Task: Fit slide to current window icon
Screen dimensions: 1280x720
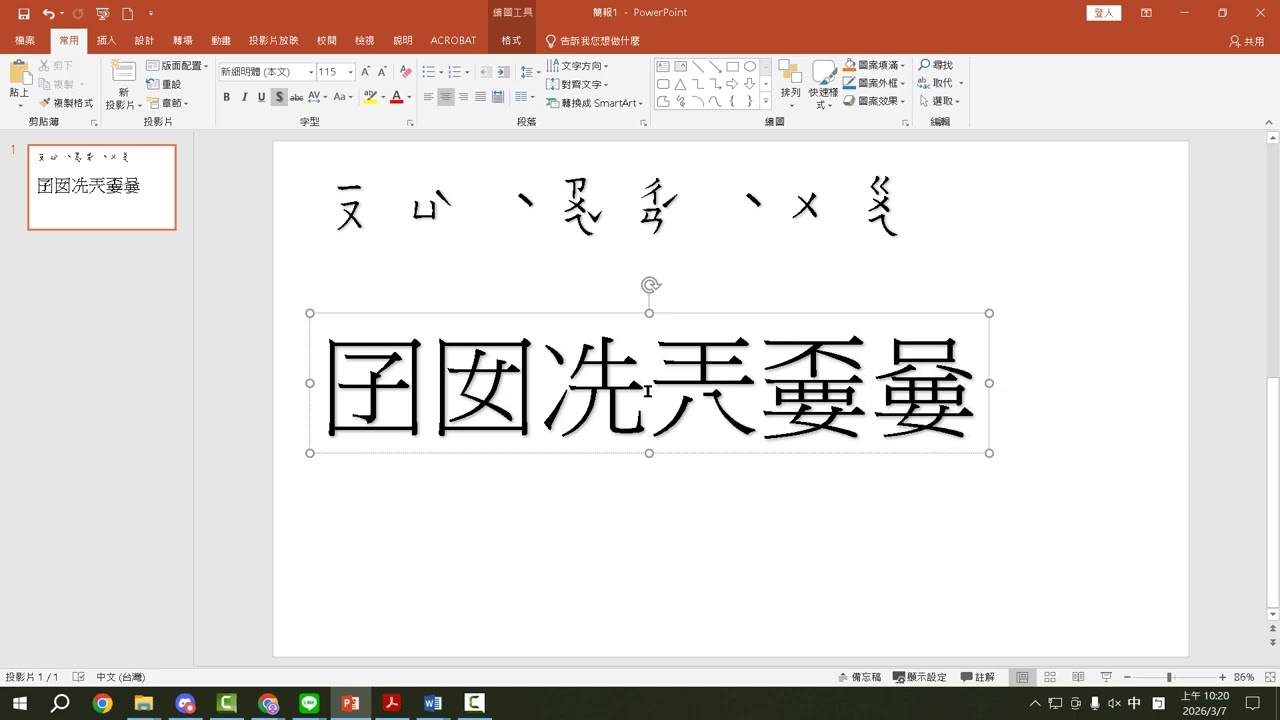Action: point(1272,677)
